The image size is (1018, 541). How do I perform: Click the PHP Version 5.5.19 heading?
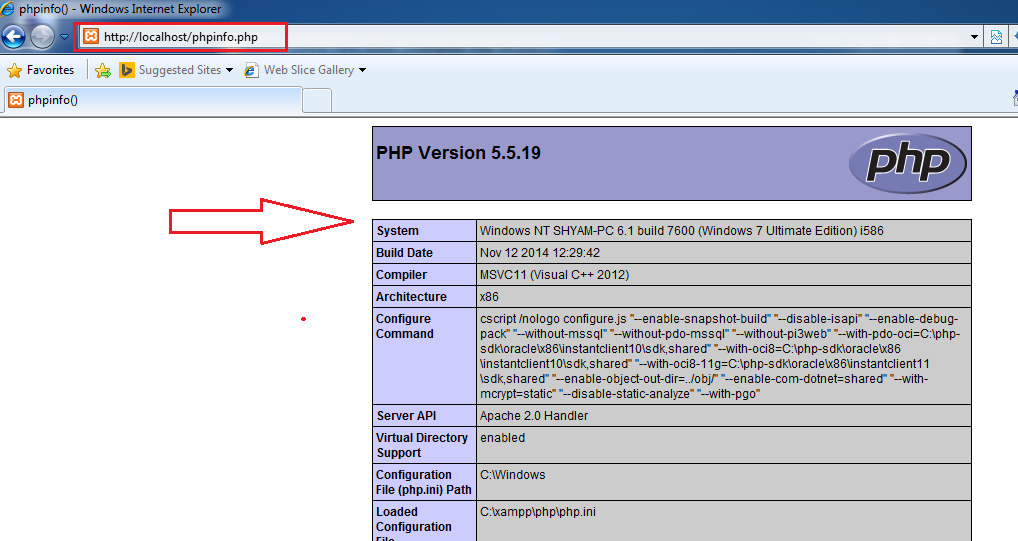coord(458,153)
